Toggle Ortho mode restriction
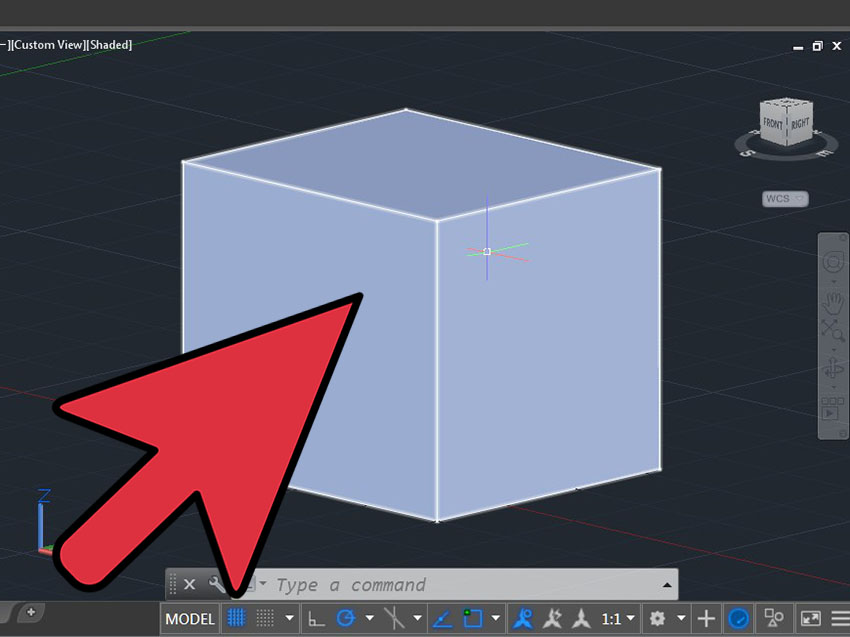The image size is (850, 637). (316, 618)
